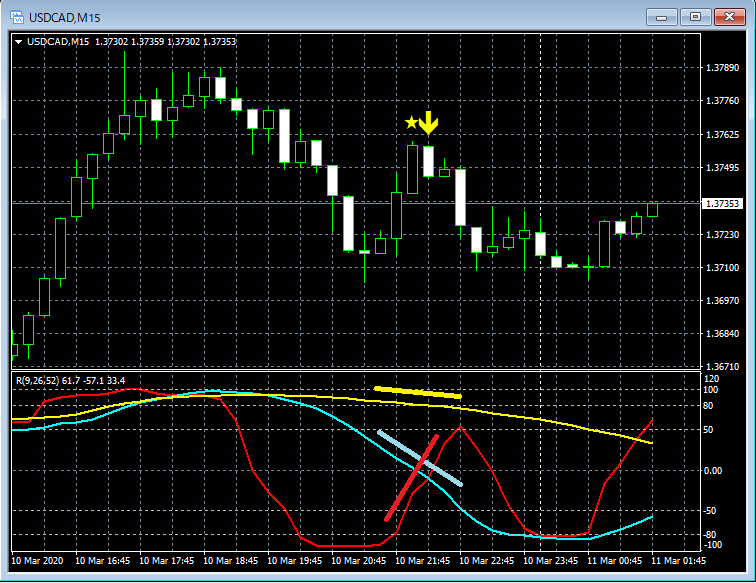Click the indicator scale value 120
The image size is (756, 583).
tap(712, 379)
